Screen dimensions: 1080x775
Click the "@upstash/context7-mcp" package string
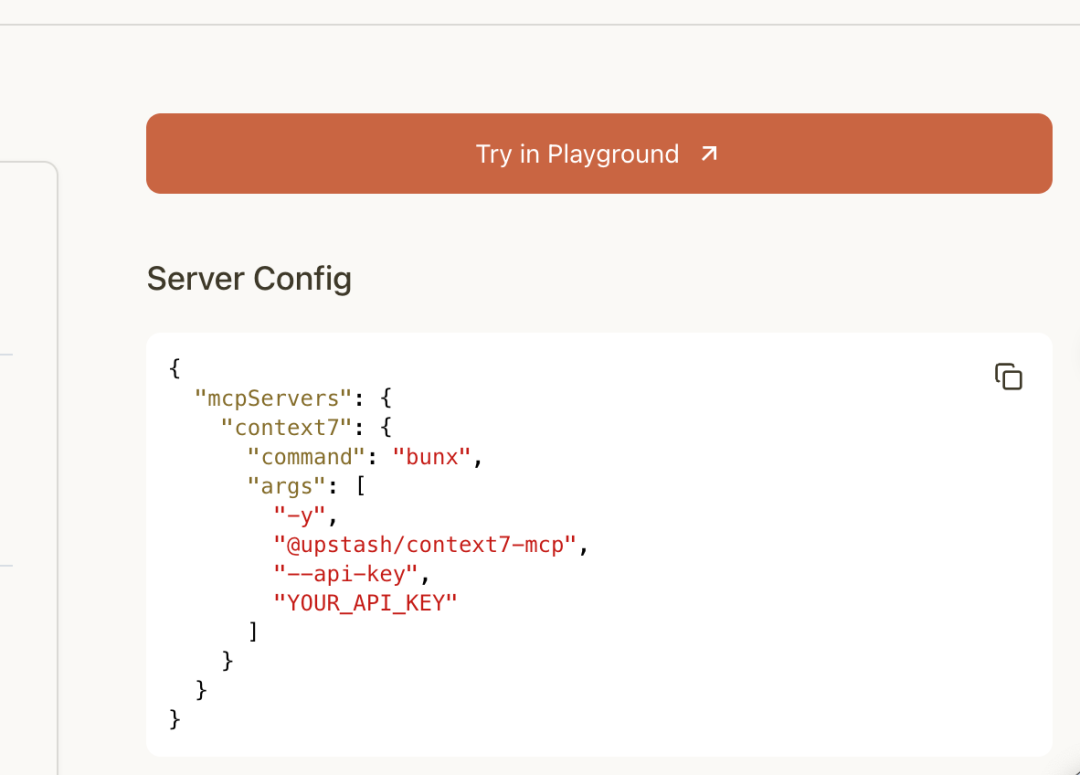tap(425, 544)
